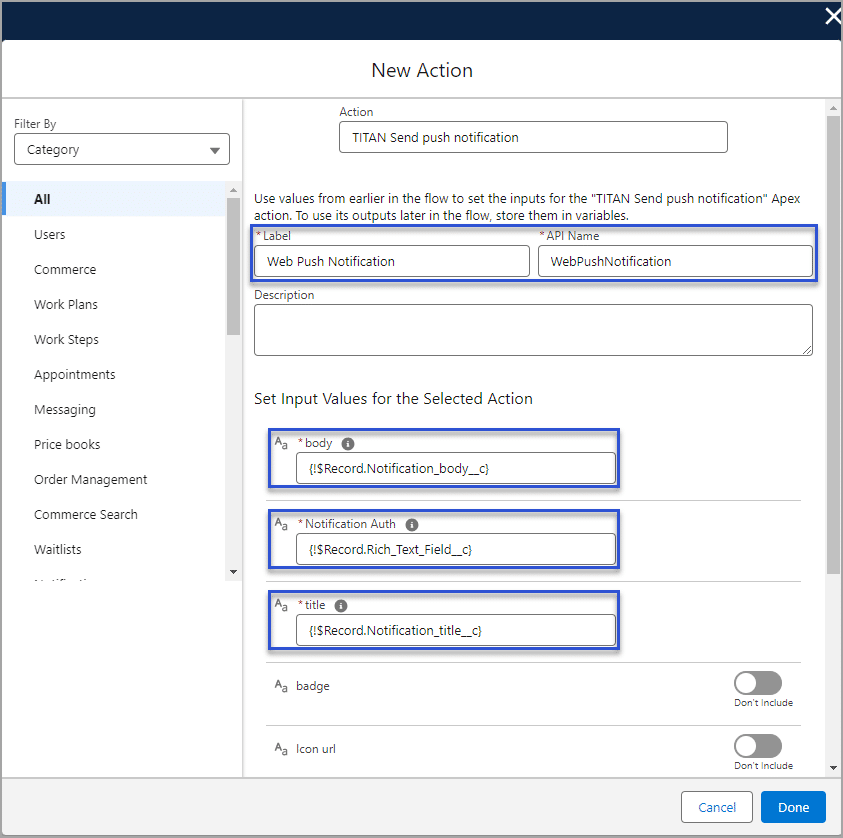
Task: Click the info icon beside Notification Auth
Action: tap(412, 524)
